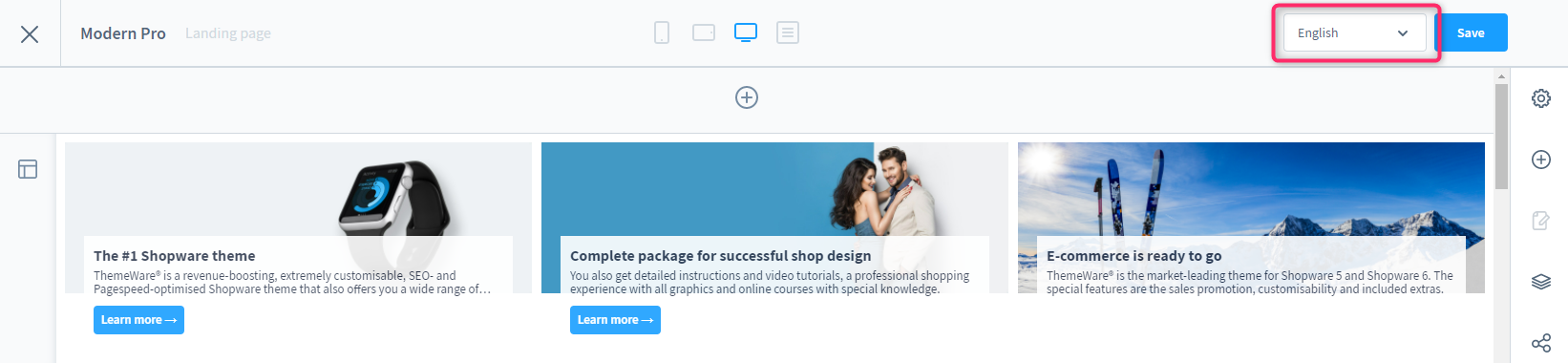Screen dimensions: 1568x363
Task: Select heading 'Complete package for successful shop design'
Action: coord(721,256)
